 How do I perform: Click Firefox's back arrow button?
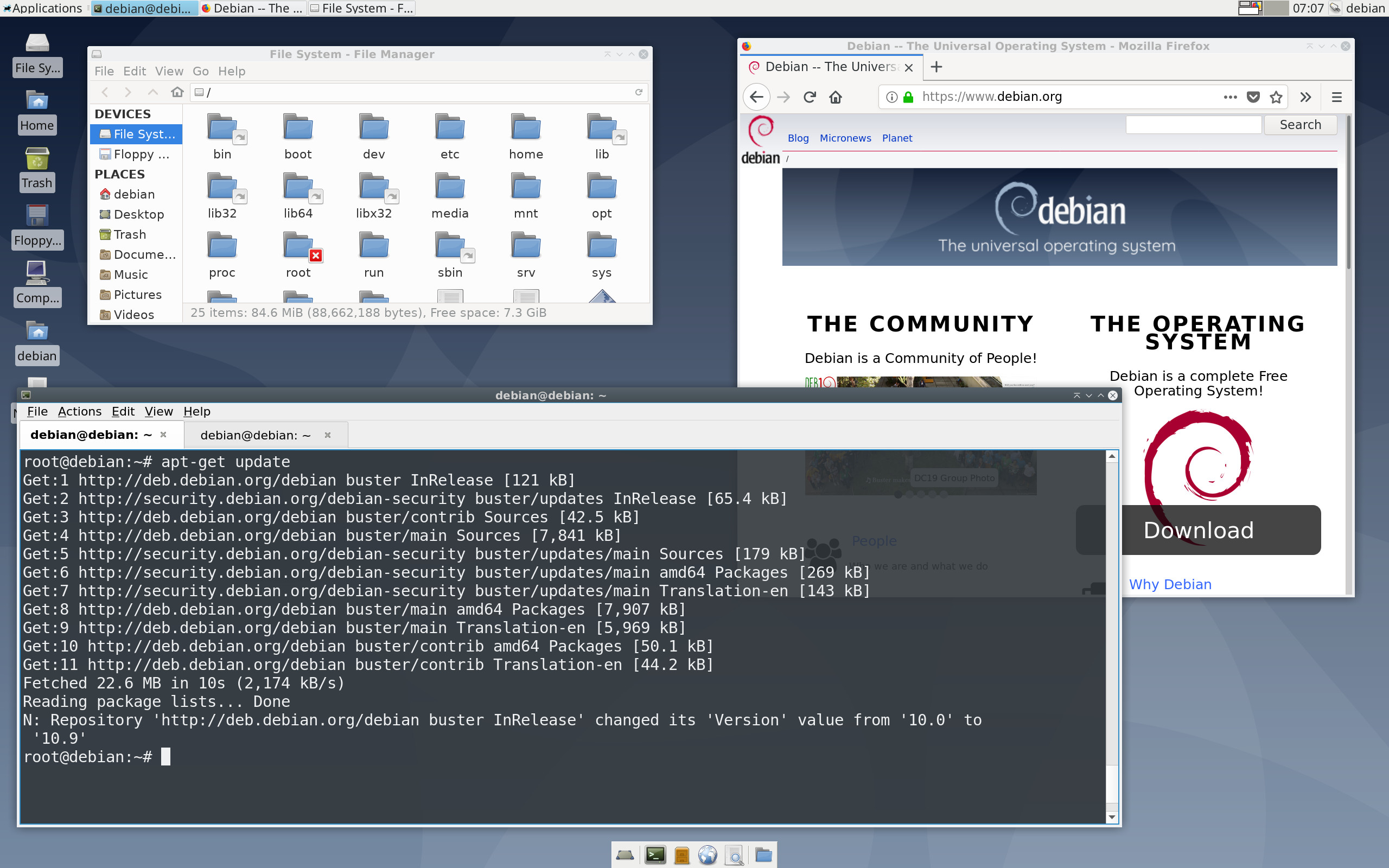click(x=756, y=97)
